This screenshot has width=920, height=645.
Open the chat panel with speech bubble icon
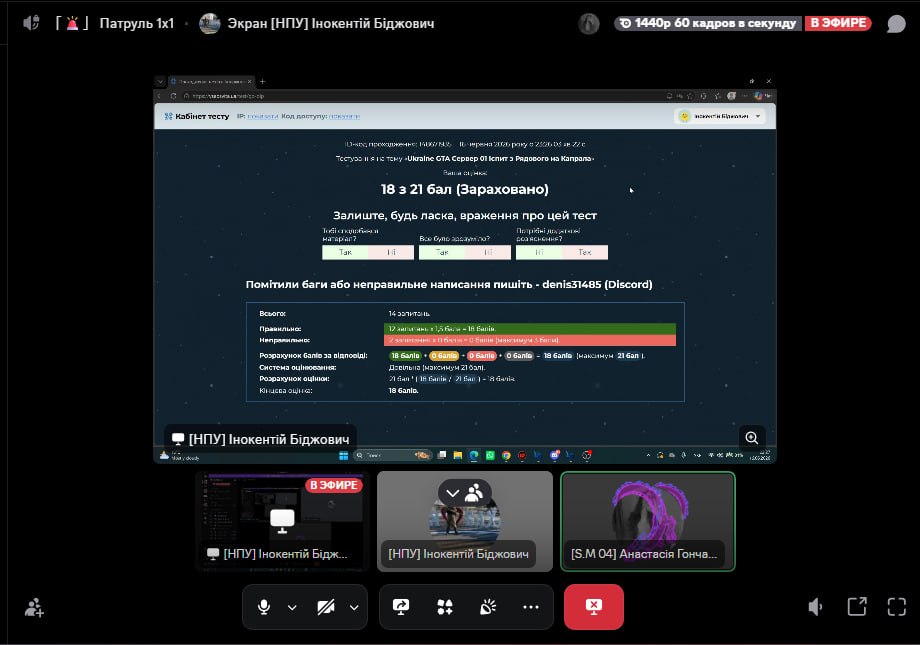(896, 23)
